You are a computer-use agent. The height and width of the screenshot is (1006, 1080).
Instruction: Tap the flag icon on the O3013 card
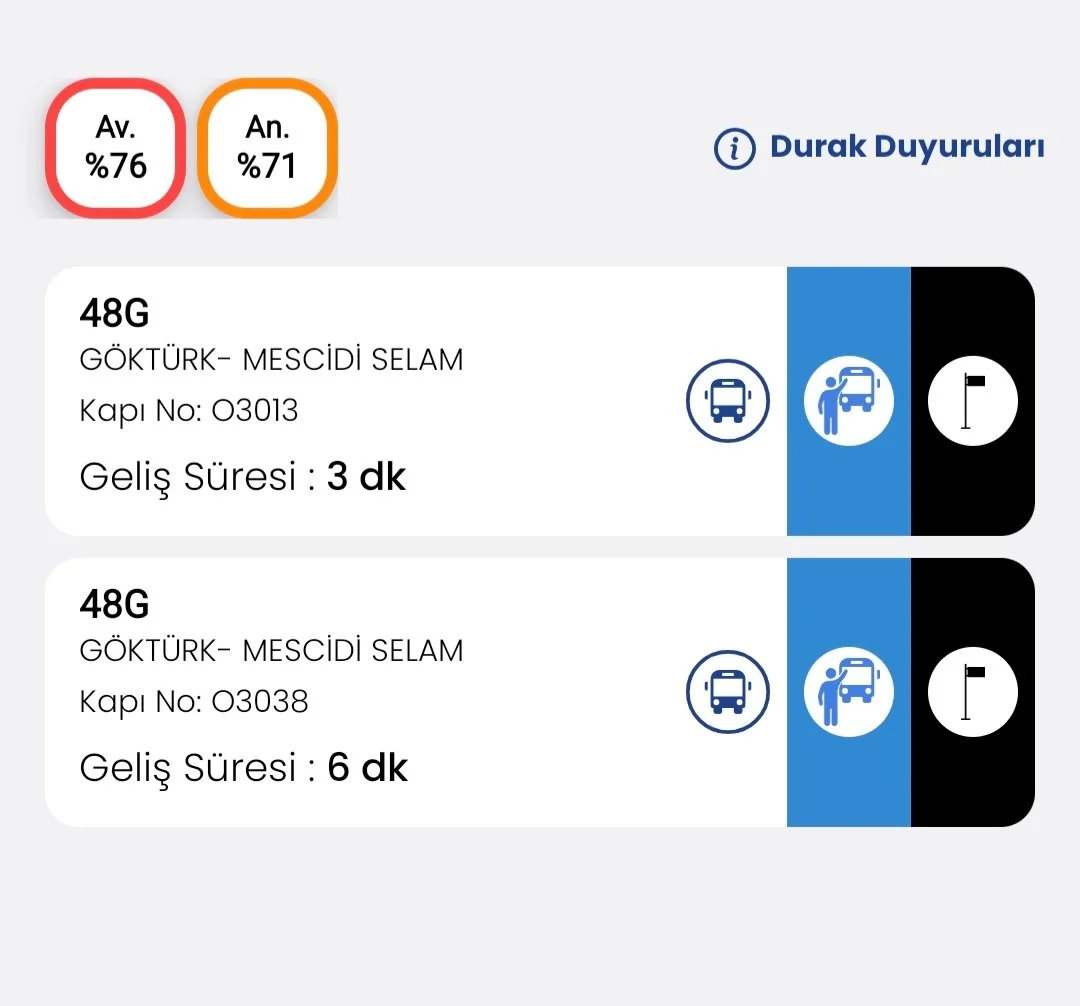pos(972,401)
